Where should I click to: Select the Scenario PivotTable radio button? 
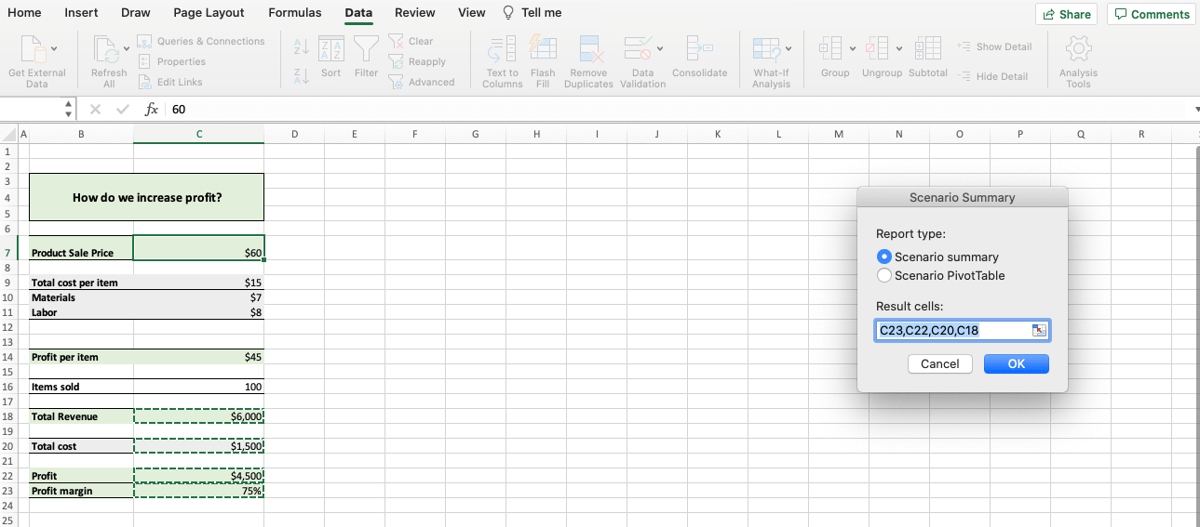pyautogui.click(x=884, y=275)
